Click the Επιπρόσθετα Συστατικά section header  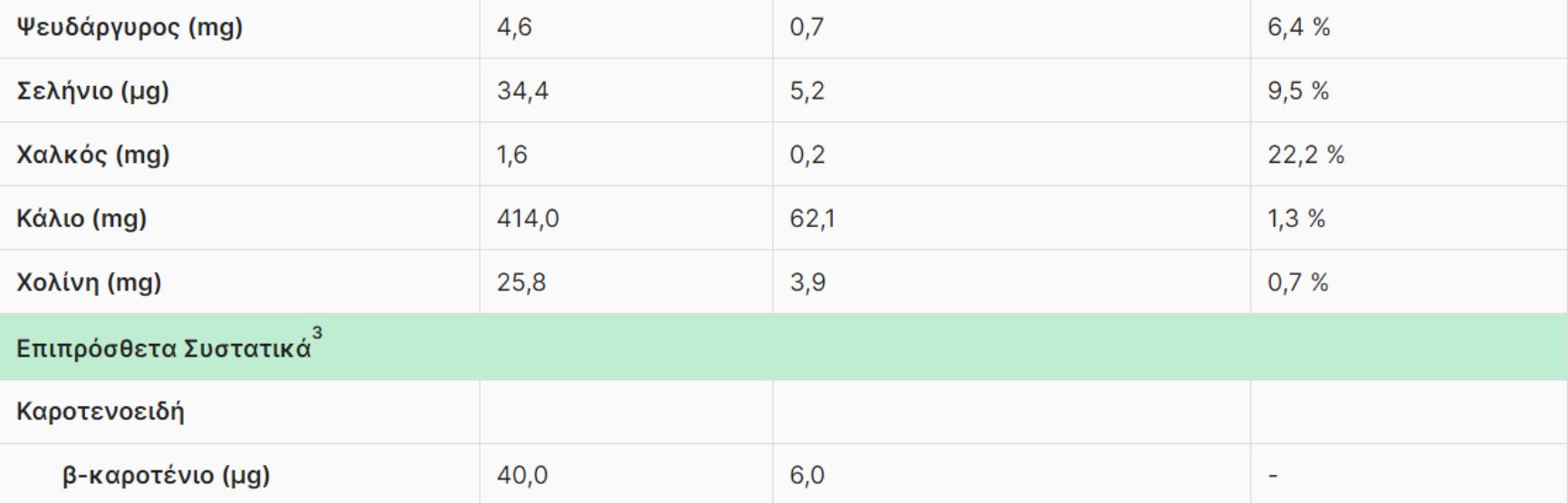click(x=163, y=348)
